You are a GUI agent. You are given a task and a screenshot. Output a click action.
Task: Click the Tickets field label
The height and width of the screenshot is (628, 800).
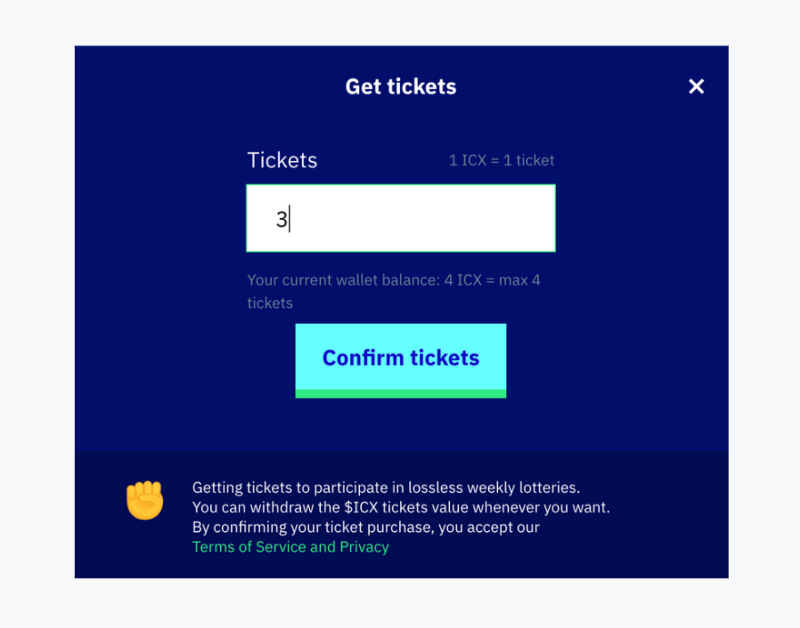coord(282,160)
